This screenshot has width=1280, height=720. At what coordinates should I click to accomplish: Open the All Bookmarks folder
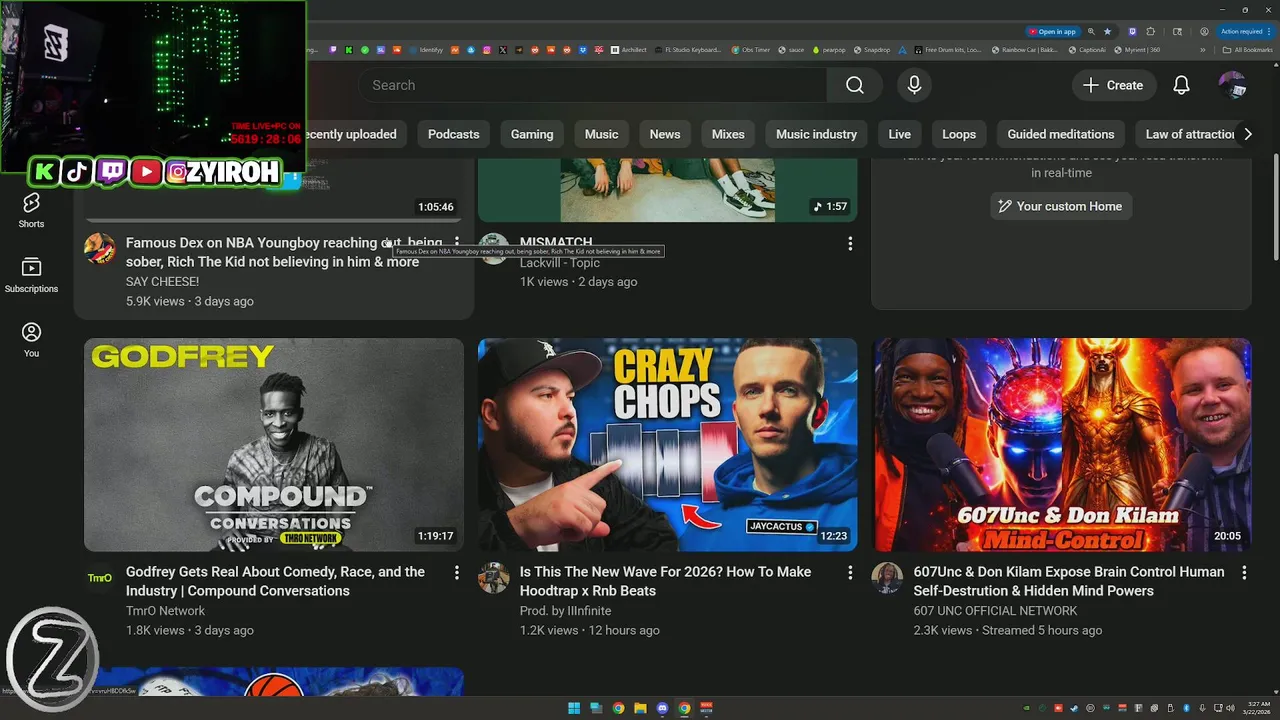pos(1247,49)
